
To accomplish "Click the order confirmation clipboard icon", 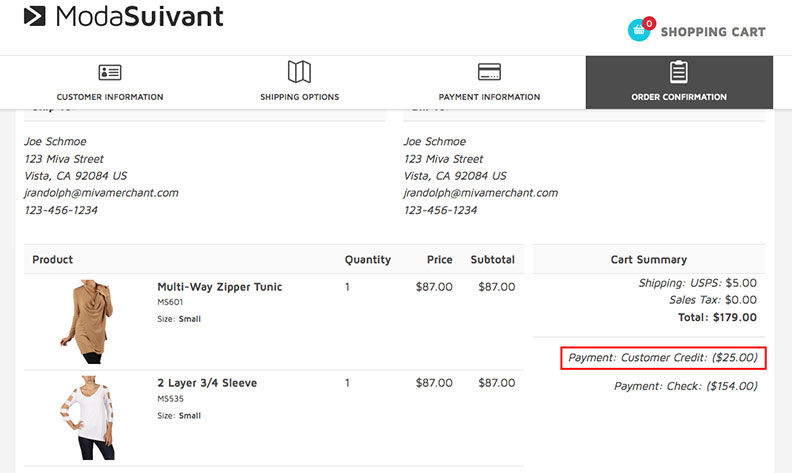I will (679, 72).
